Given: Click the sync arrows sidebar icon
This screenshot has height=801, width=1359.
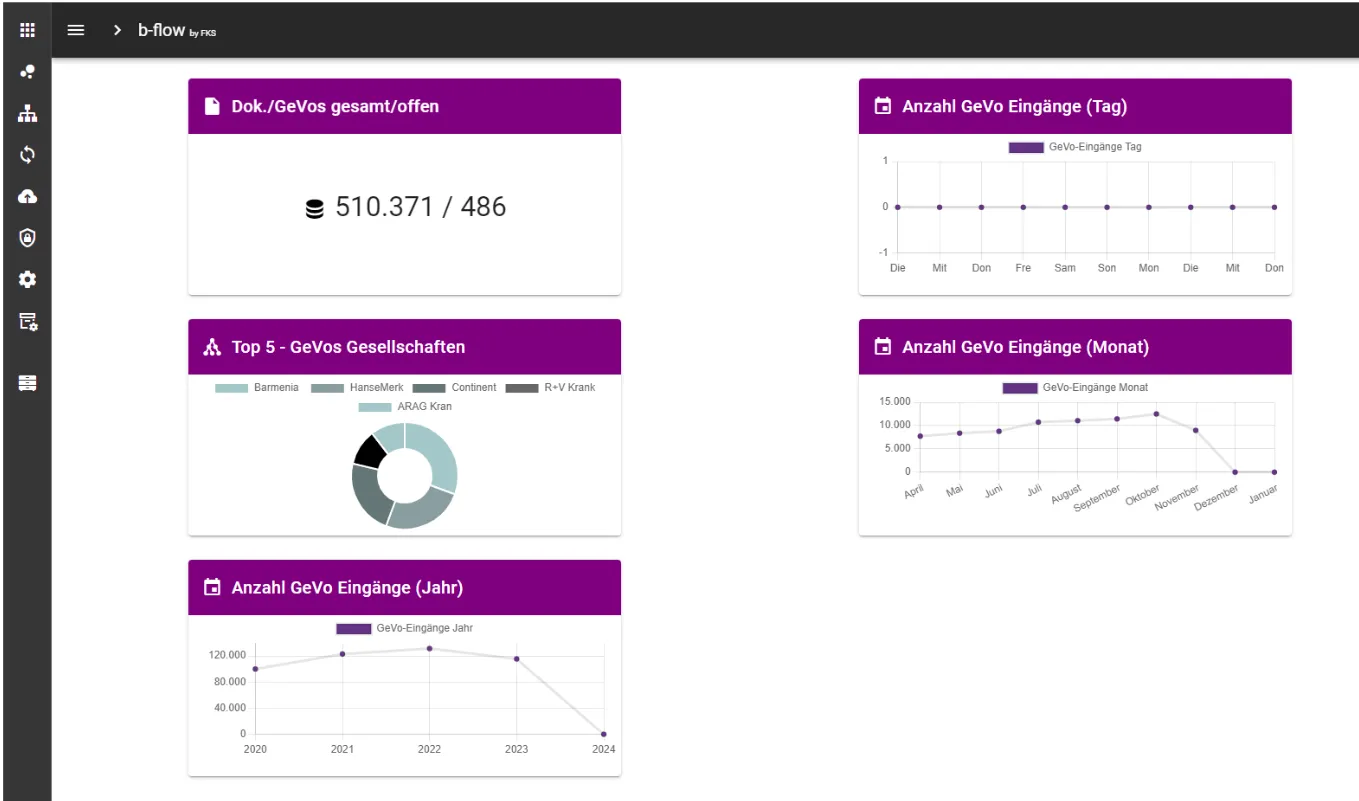Looking at the screenshot, I should (x=27, y=155).
